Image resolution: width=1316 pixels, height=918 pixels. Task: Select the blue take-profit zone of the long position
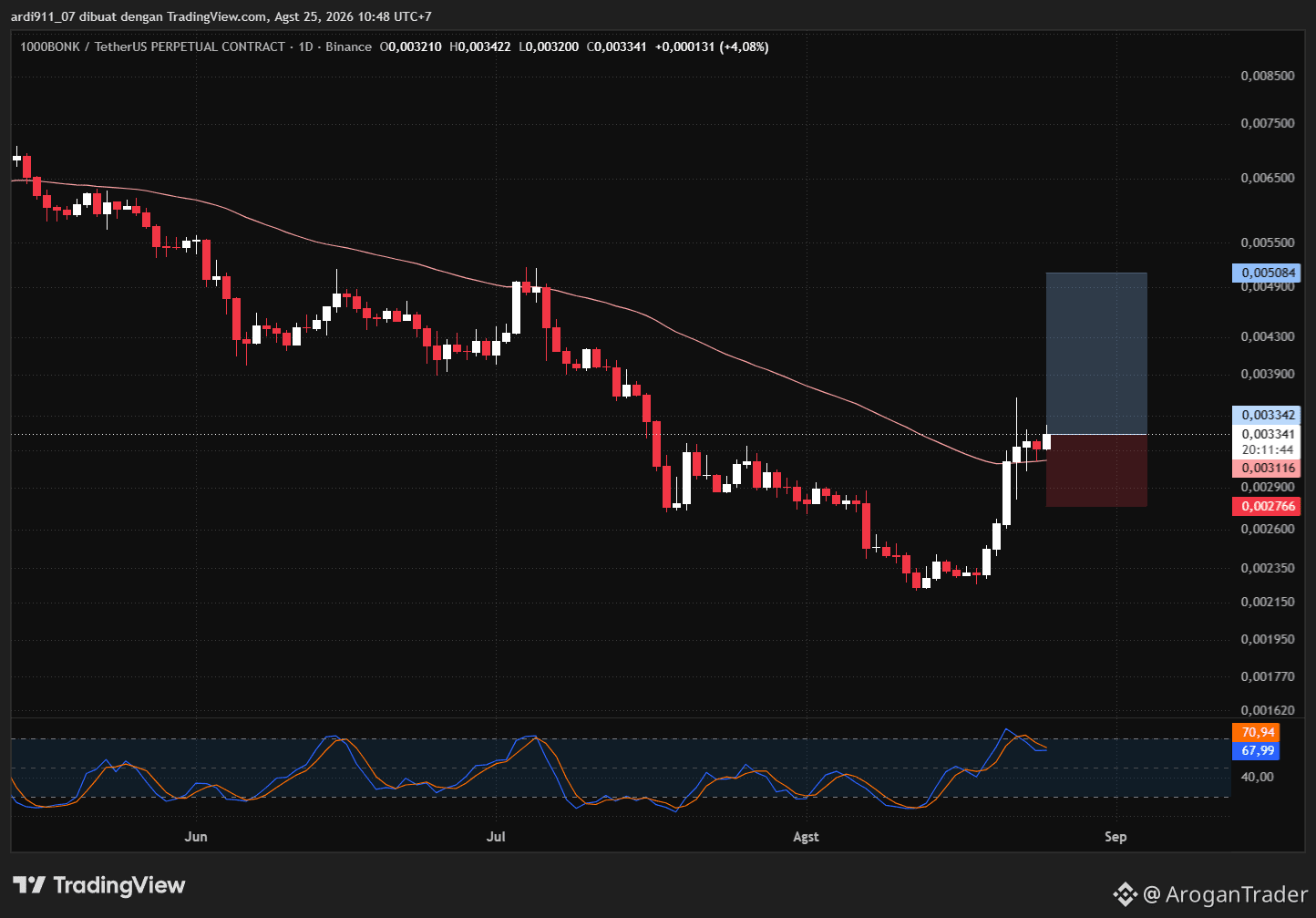tap(1096, 354)
